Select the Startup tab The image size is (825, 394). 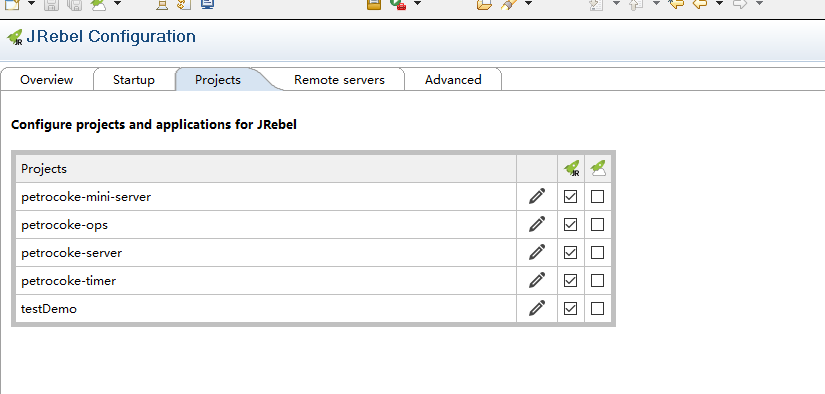click(134, 80)
